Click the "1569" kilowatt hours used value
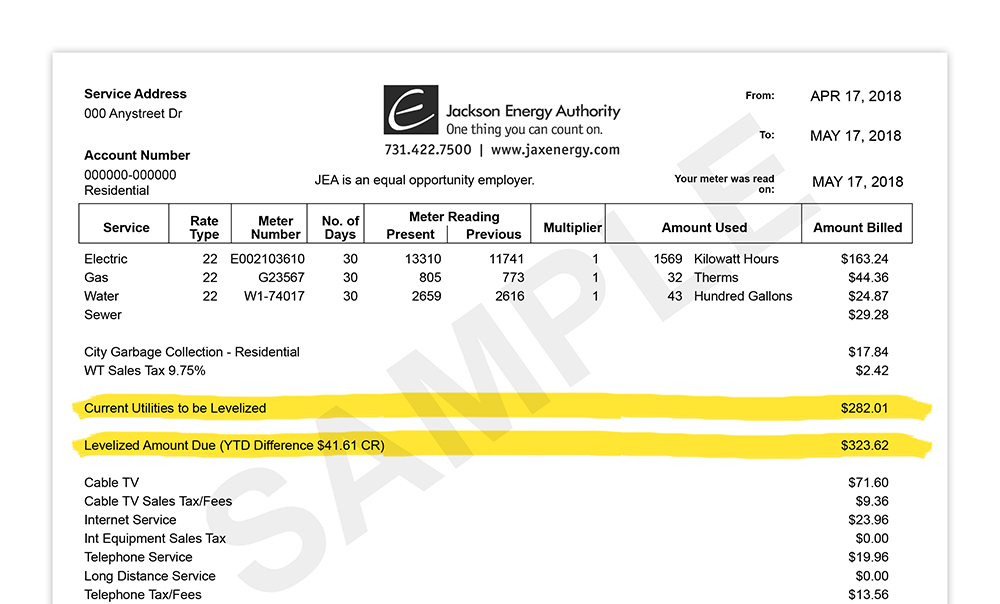This screenshot has width=1000, height=604. [x=668, y=259]
